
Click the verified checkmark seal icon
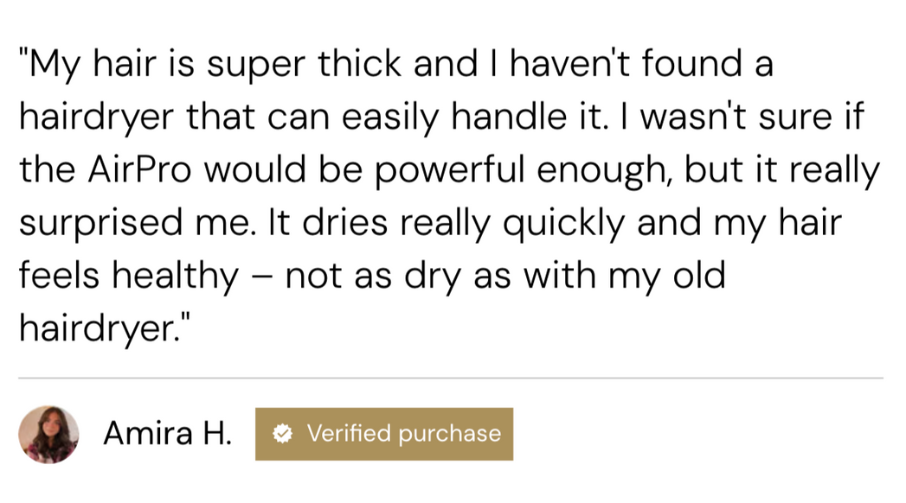point(283,434)
